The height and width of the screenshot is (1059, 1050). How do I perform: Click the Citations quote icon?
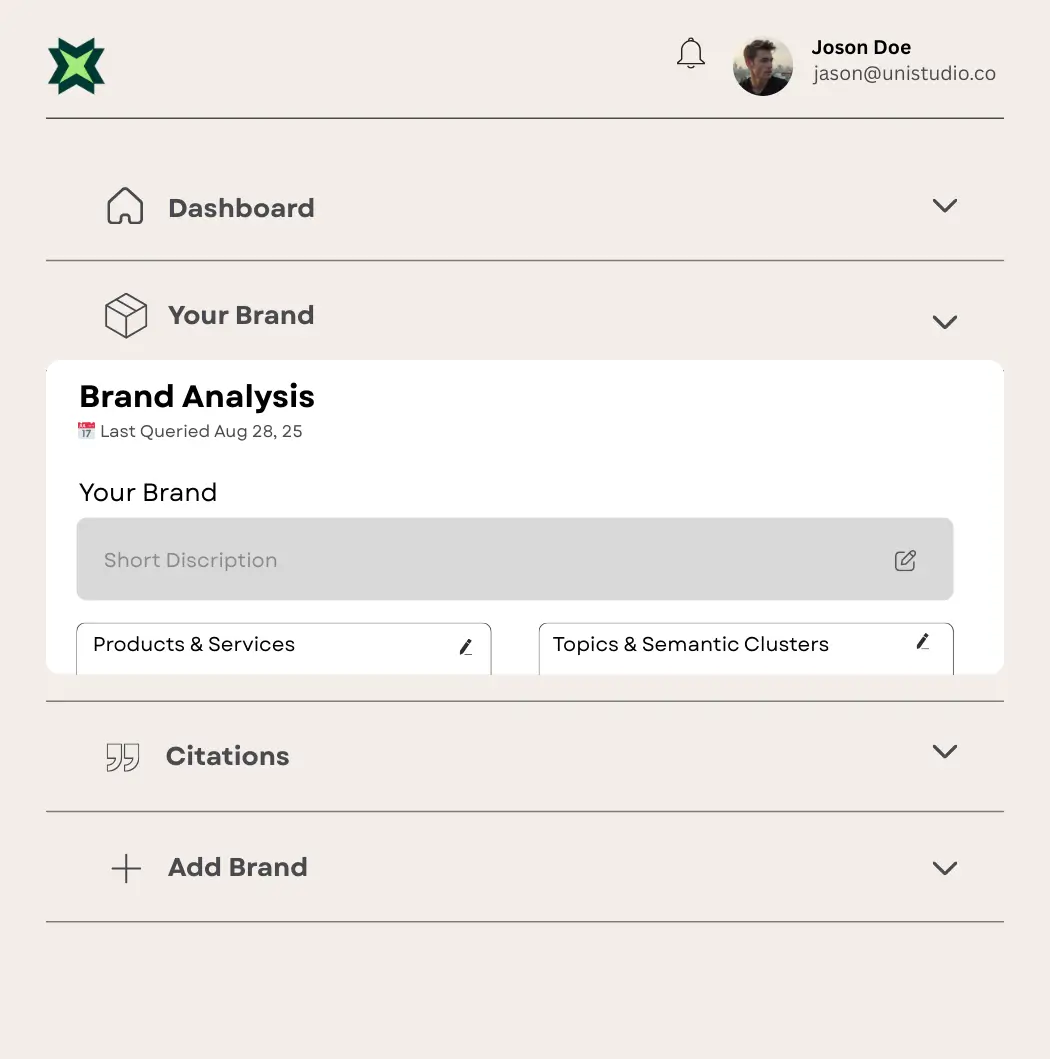click(x=123, y=757)
